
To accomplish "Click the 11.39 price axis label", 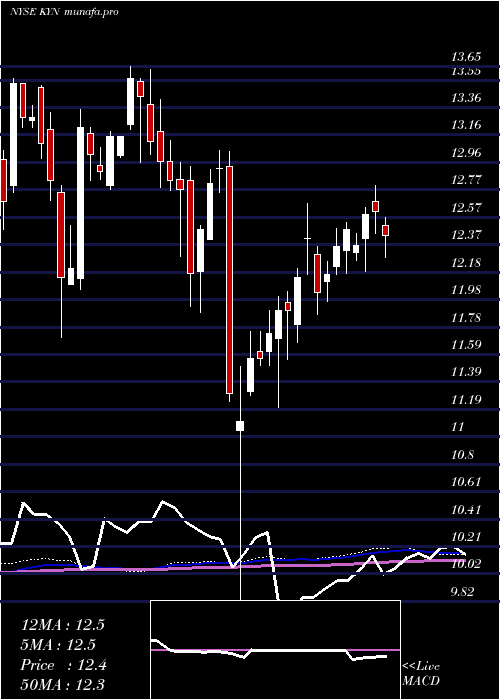I will tap(466, 372).
